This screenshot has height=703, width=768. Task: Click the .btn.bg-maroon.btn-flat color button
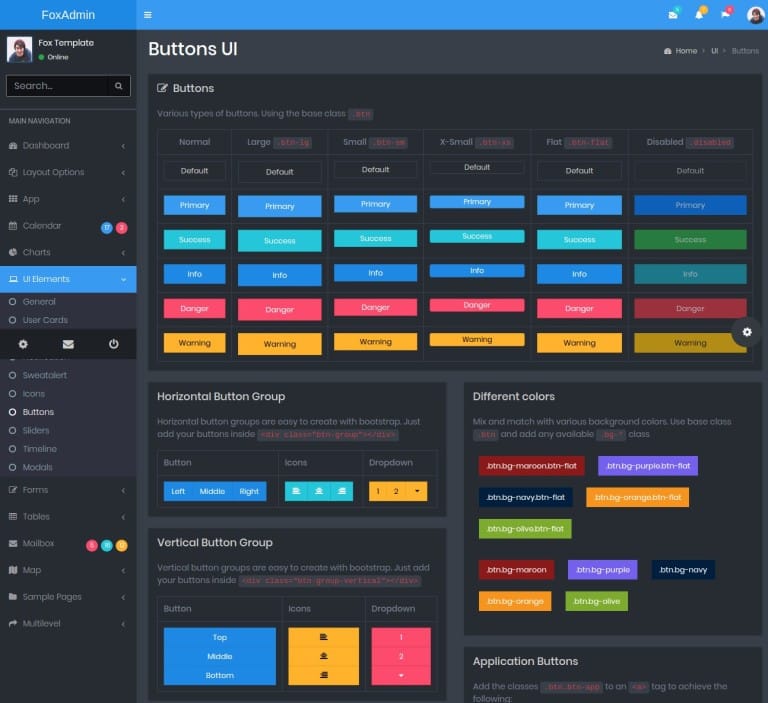(x=531, y=466)
